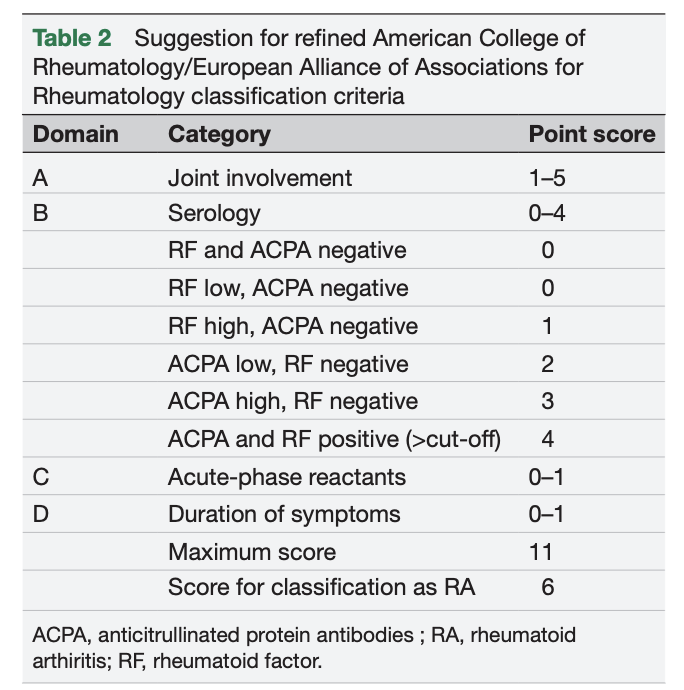The height and width of the screenshot is (690, 684).
Task: Select the "ACPA low, RF negative" row text
Action: pyautogui.click(x=288, y=364)
